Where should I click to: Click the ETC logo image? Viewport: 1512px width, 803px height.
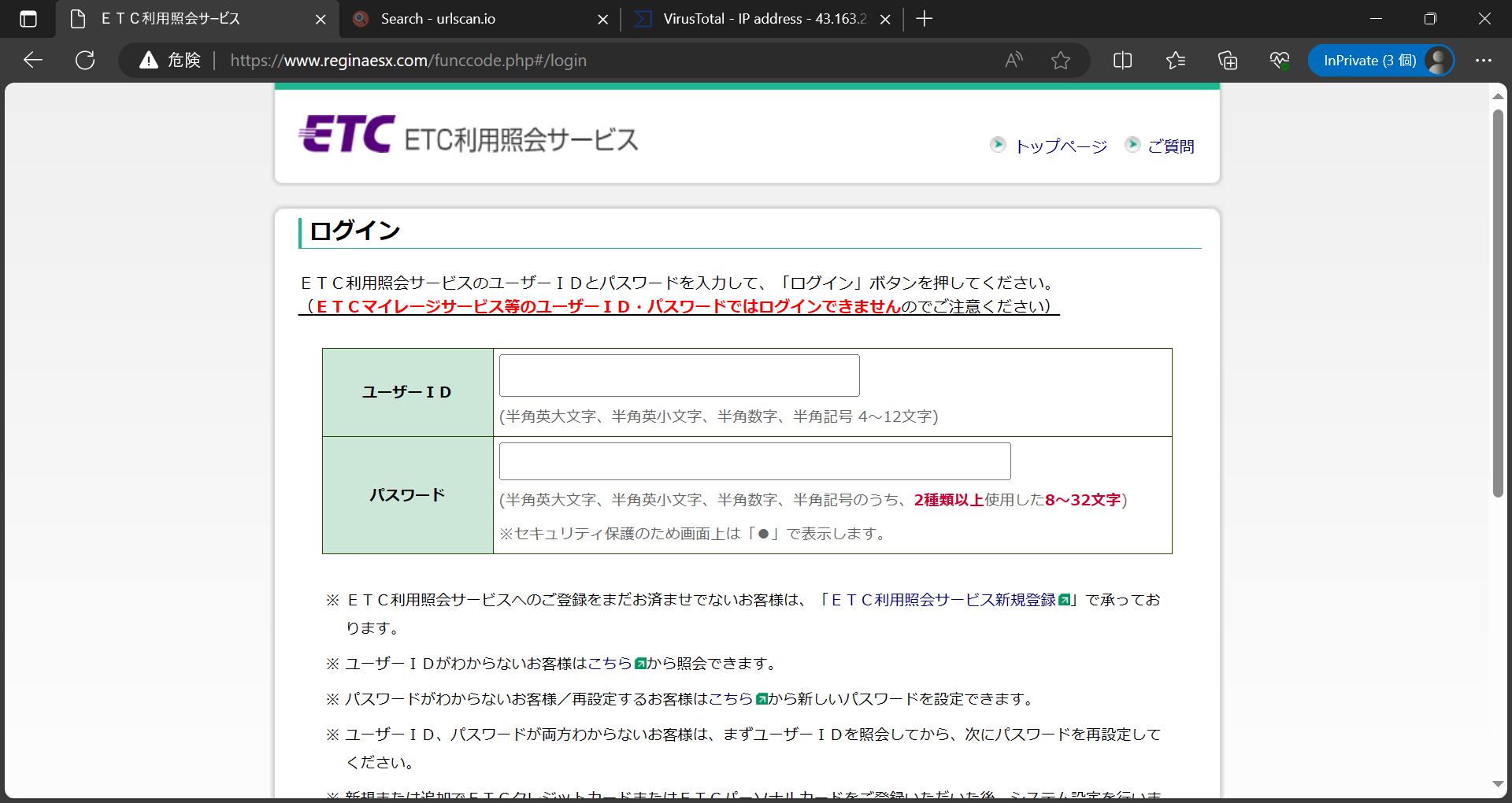tap(346, 134)
